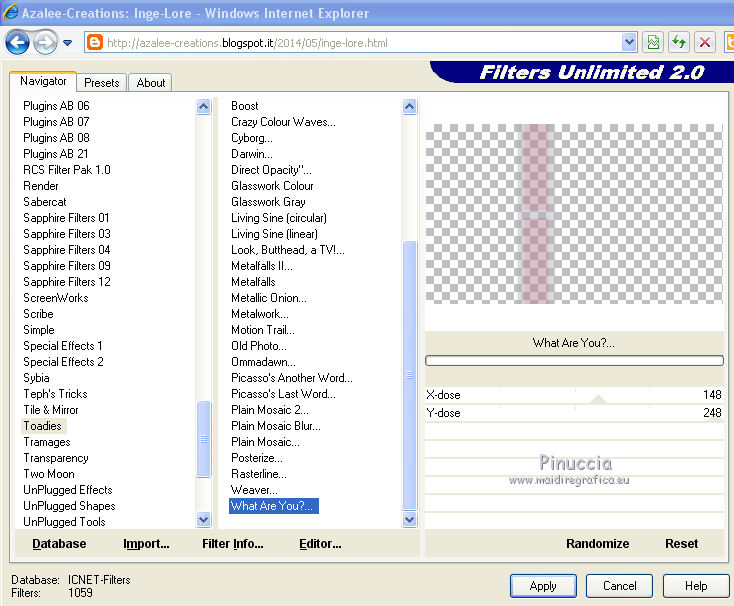Select UnPlugged Effects category
Image resolution: width=734 pixels, height=606 pixels.
[68, 490]
